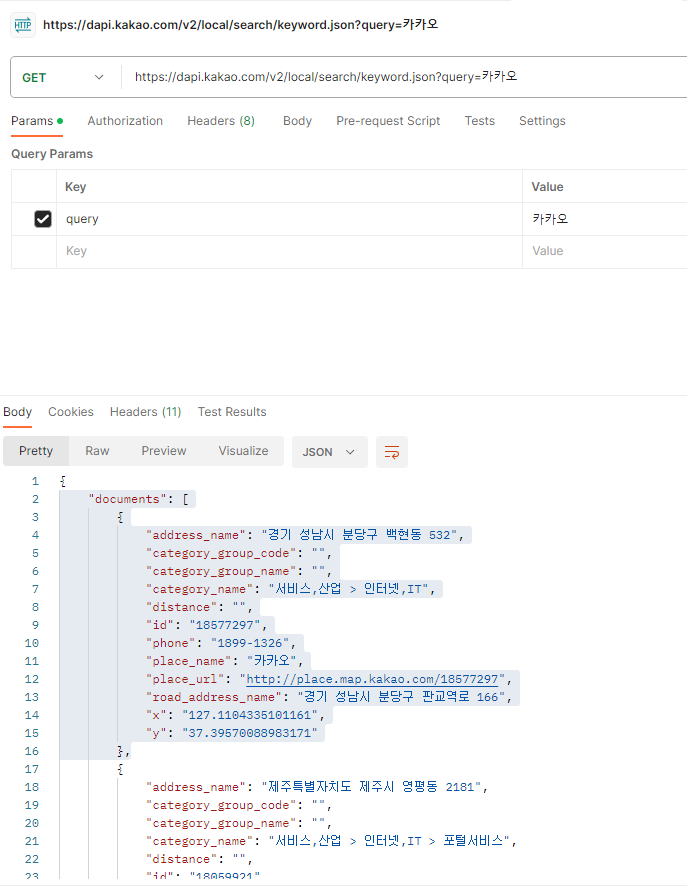Open the Settings tab
Image resolution: width=687 pixels, height=887 pixels.
(542, 121)
